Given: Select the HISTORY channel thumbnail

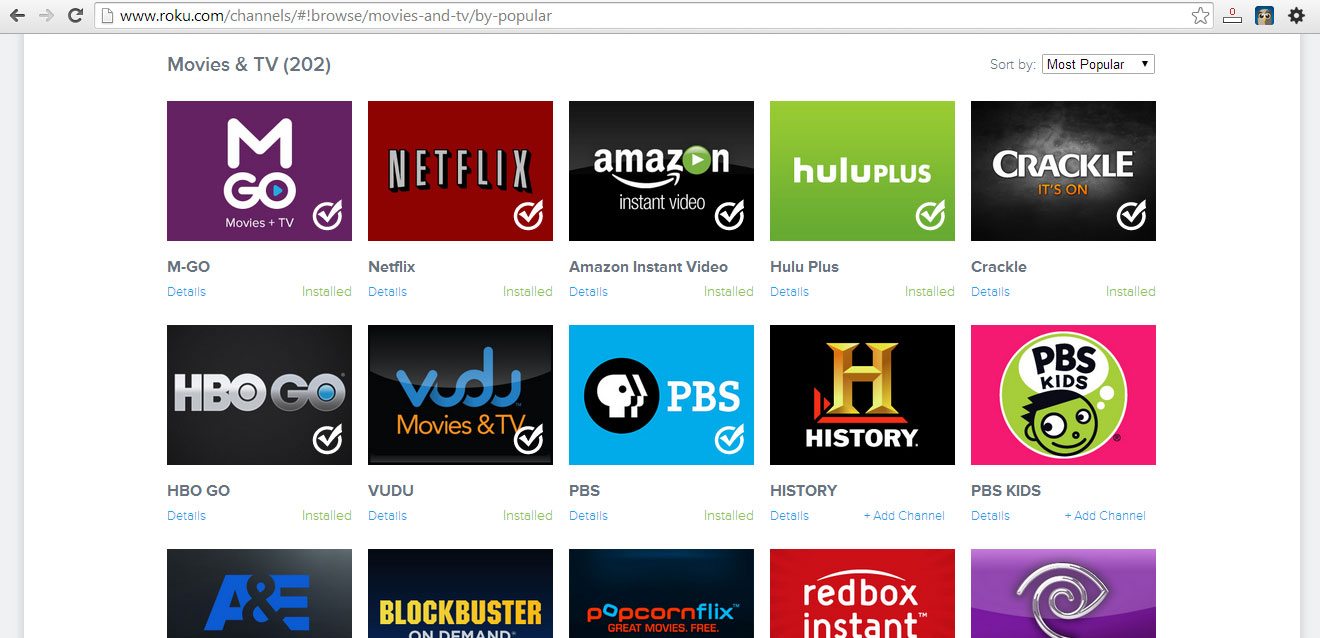Looking at the screenshot, I should click(862, 395).
